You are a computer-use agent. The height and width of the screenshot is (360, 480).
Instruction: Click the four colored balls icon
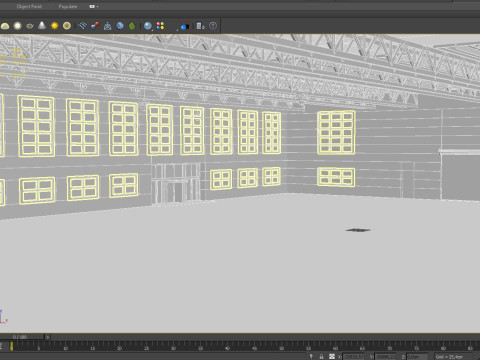(160, 26)
